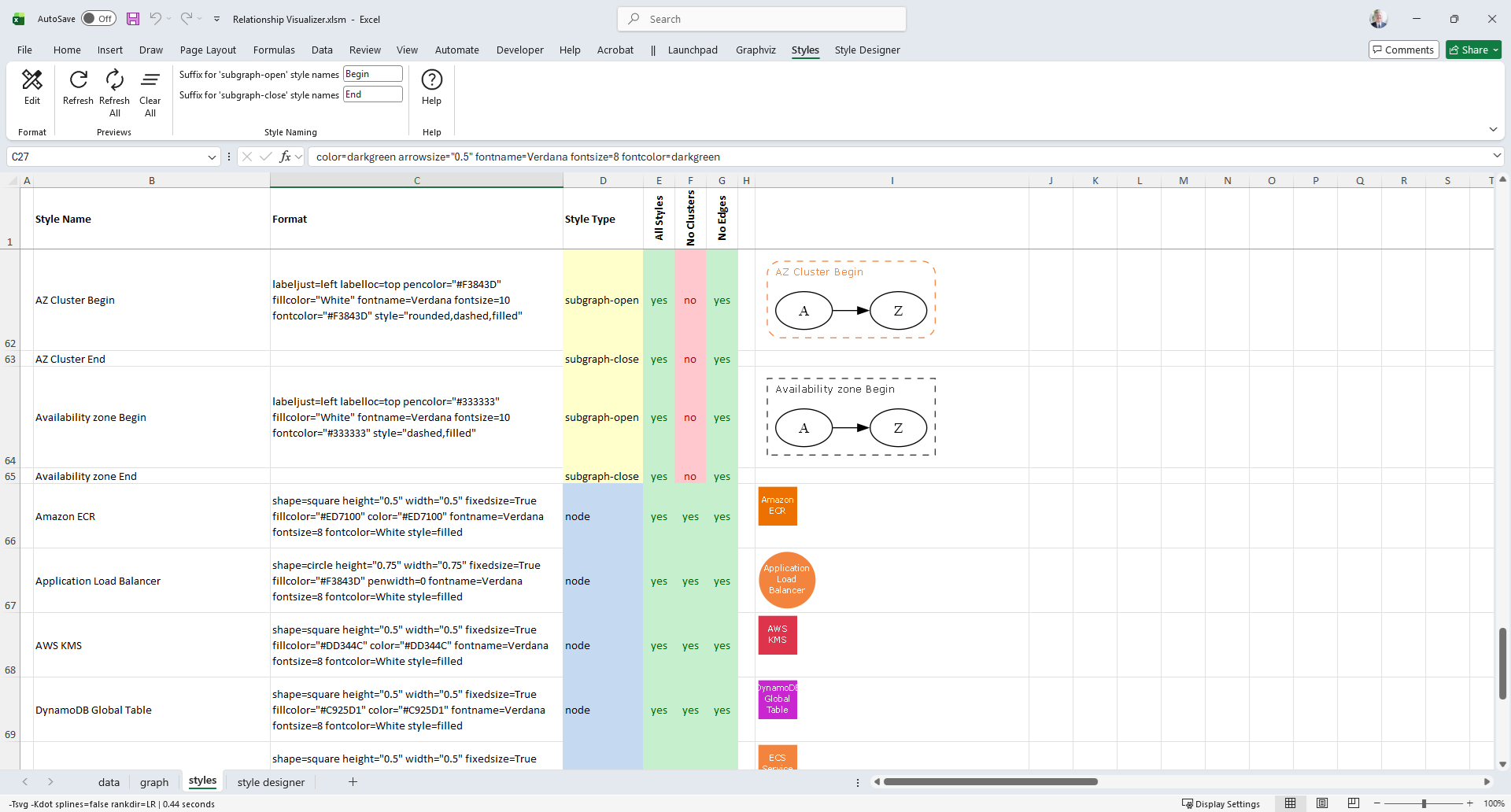Click the zoom slider handle
The height and width of the screenshot is (812, 1511).
coord(1424,803)
